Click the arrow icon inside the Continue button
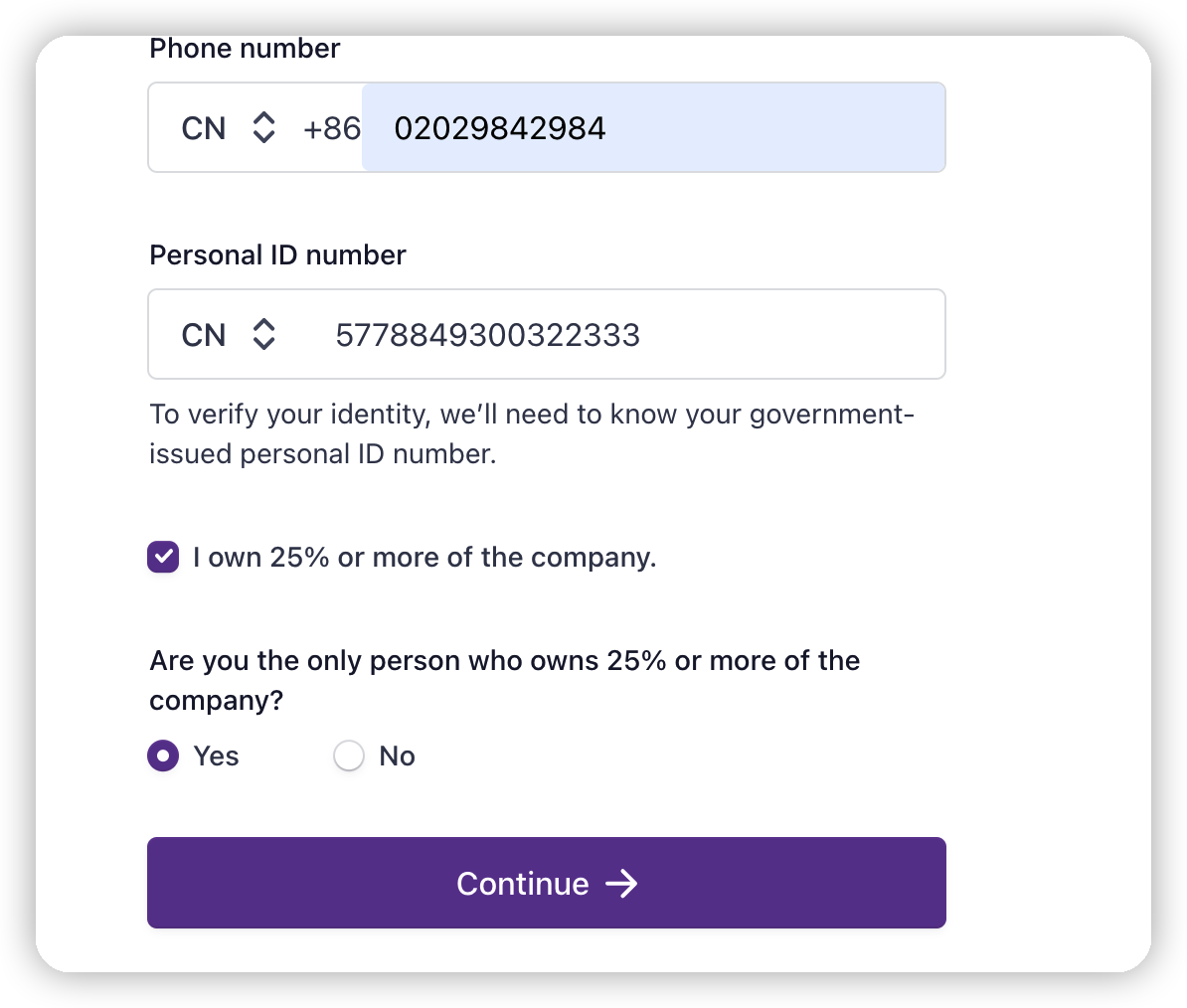 [622, 883]
